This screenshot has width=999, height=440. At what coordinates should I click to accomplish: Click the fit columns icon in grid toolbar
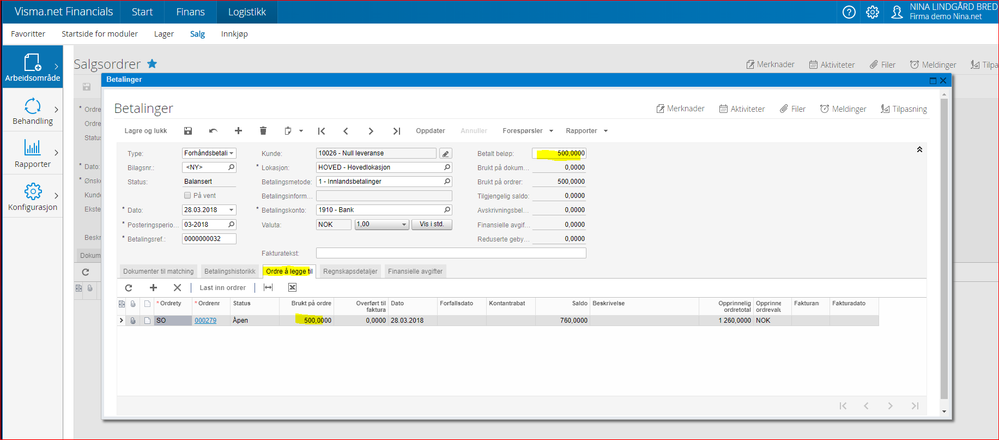pyautogui.click(x=268, y=287)
